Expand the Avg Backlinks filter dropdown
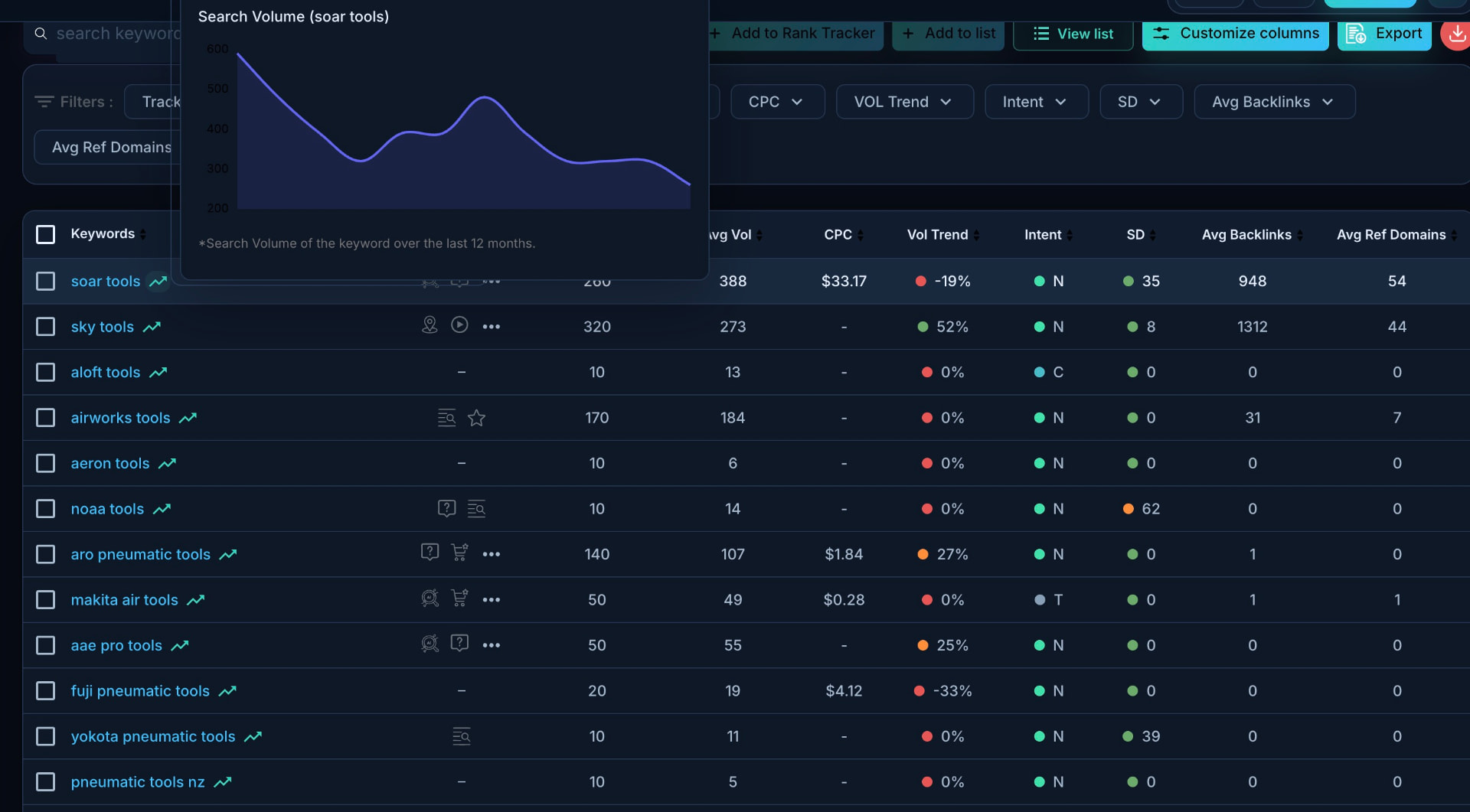Screen dimensions: 1470x812 coord(1274,102)
